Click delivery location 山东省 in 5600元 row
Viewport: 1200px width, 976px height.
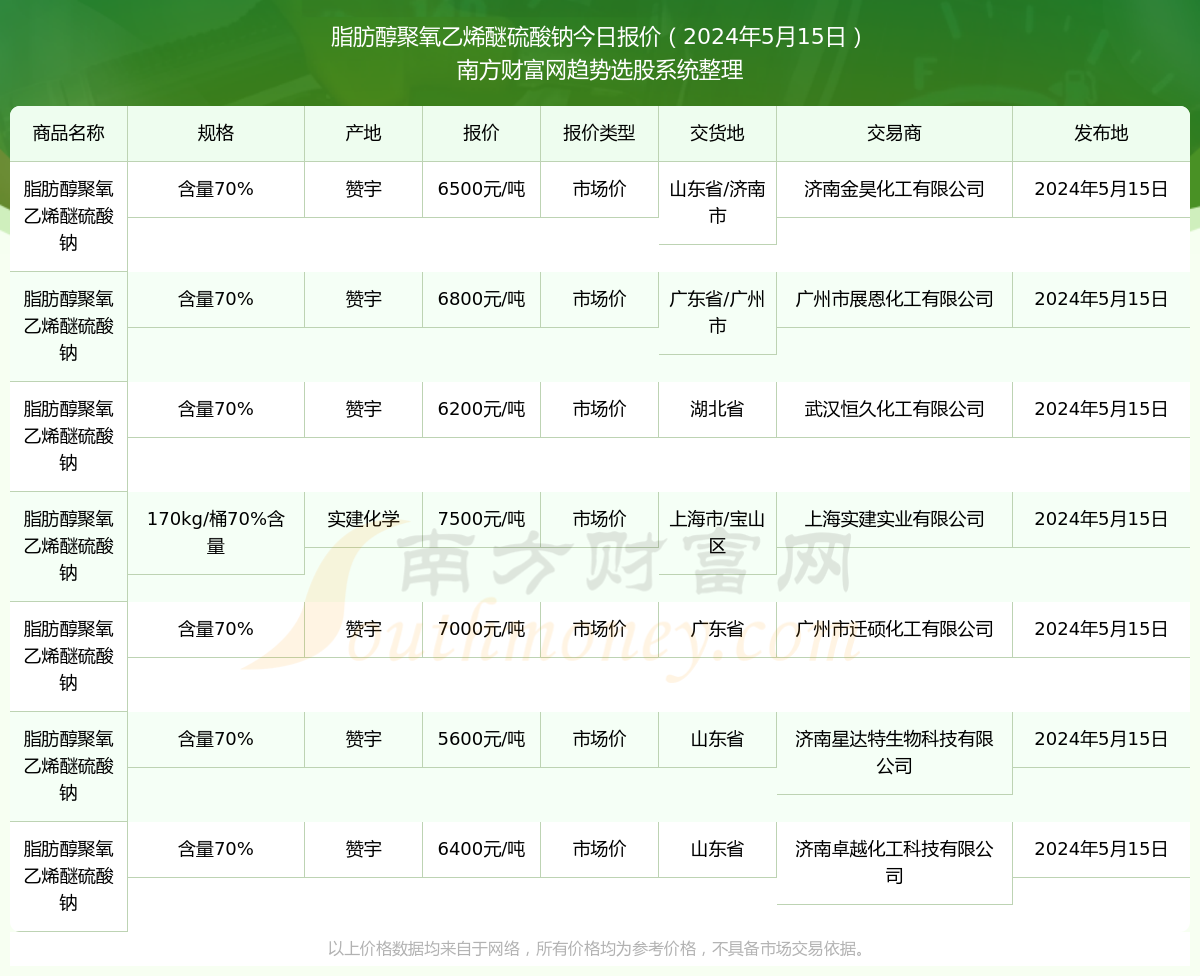(718, 739)
